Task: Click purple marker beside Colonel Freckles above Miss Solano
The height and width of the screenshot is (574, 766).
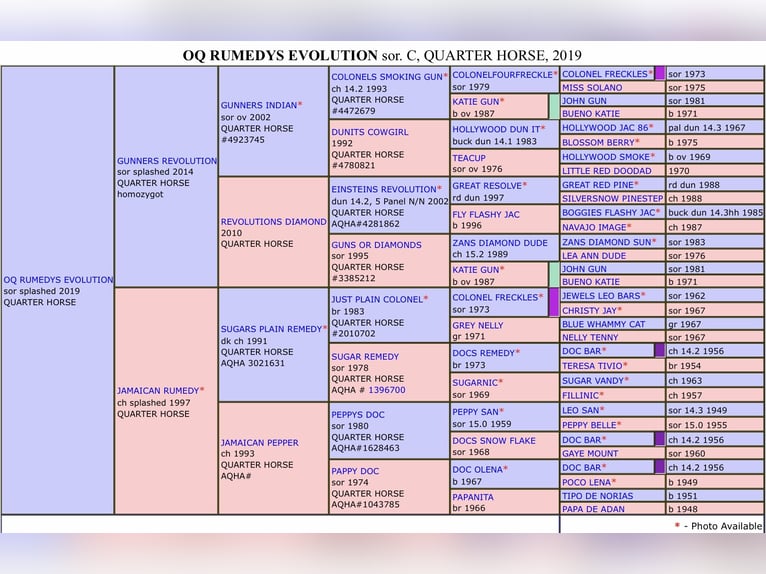Action: click(x=659, y=74)
